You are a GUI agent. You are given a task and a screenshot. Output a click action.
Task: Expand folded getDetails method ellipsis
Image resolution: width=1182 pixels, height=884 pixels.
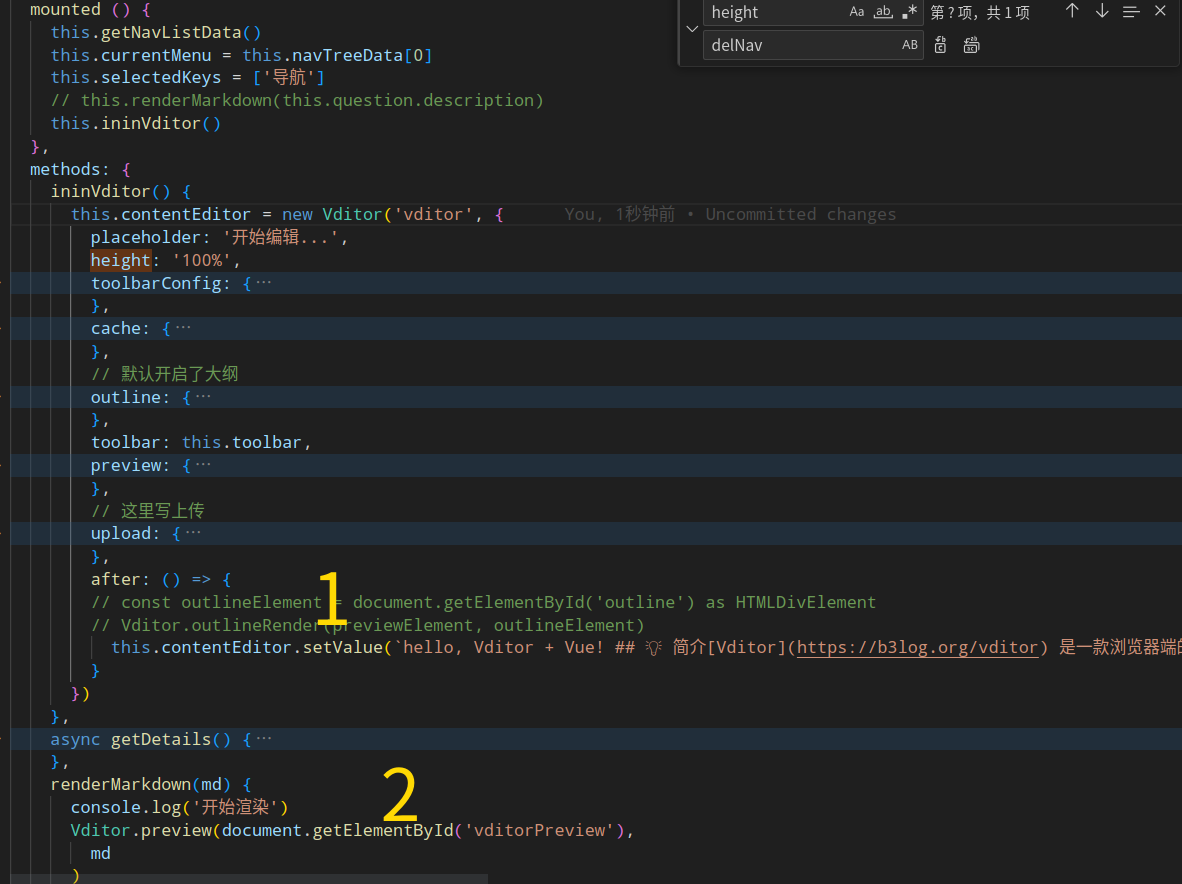point(263,739)
